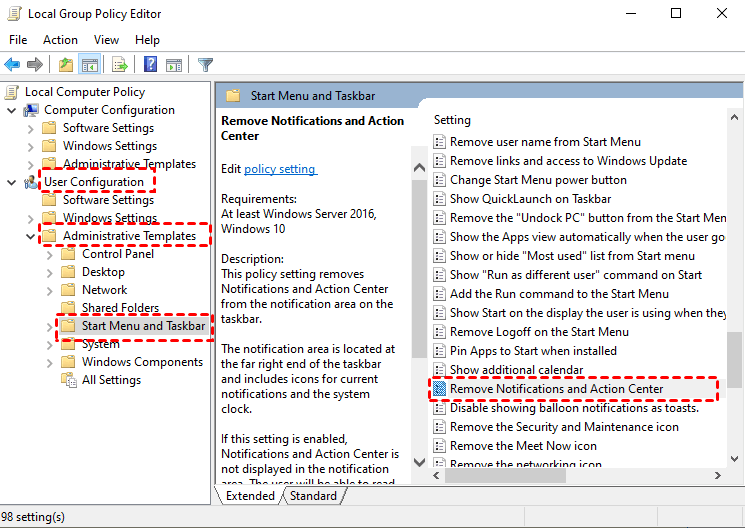Open the Action menu
The width and height of the screenshot is (745, 528).
60,40
